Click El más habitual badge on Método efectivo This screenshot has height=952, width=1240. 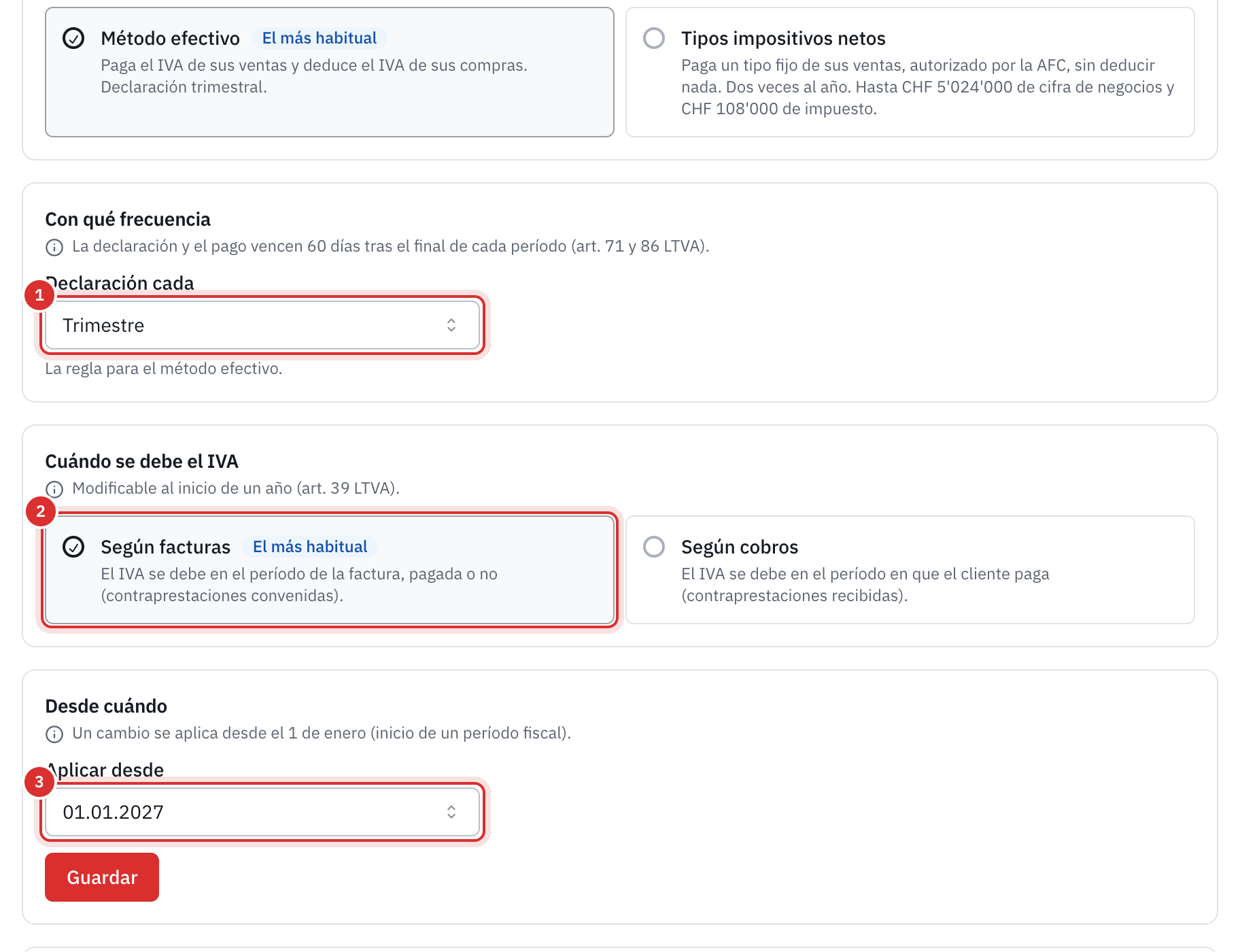[320, 38]
